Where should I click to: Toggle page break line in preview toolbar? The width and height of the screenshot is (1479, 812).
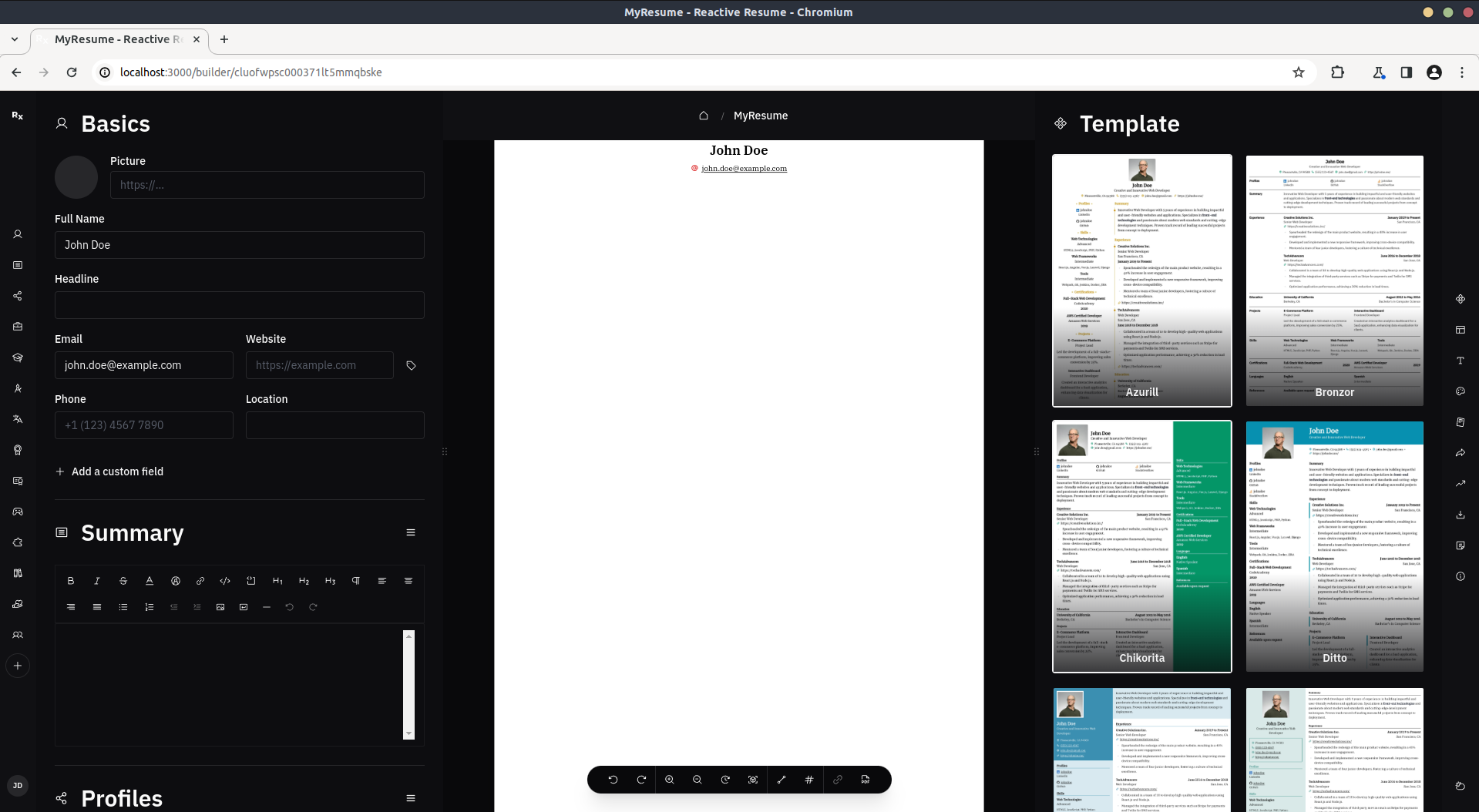[x=782, y=780]
